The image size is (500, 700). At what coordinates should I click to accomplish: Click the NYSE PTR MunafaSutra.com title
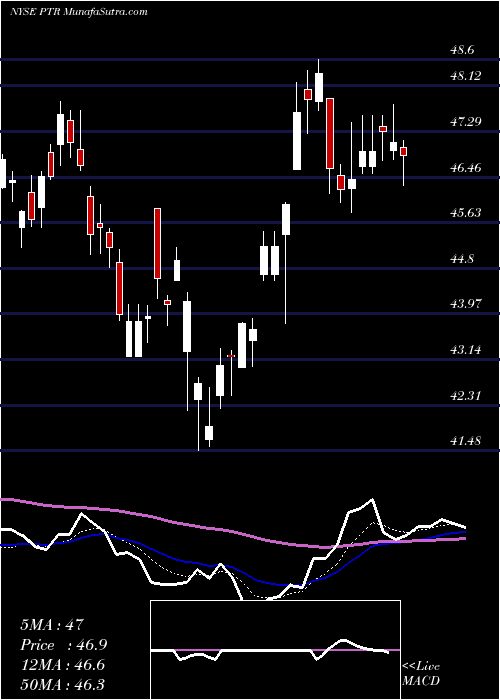(x=79, y=12)
